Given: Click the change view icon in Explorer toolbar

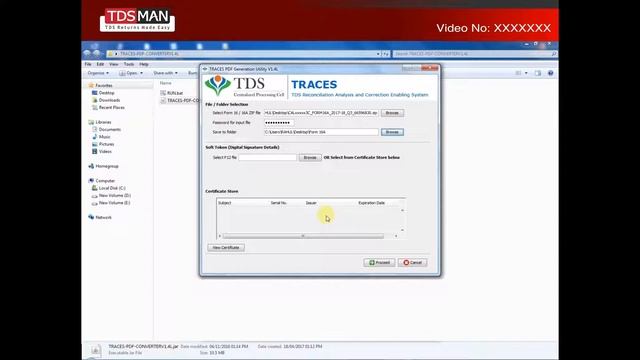Looking at the screenshot, I should pos(518,73).
